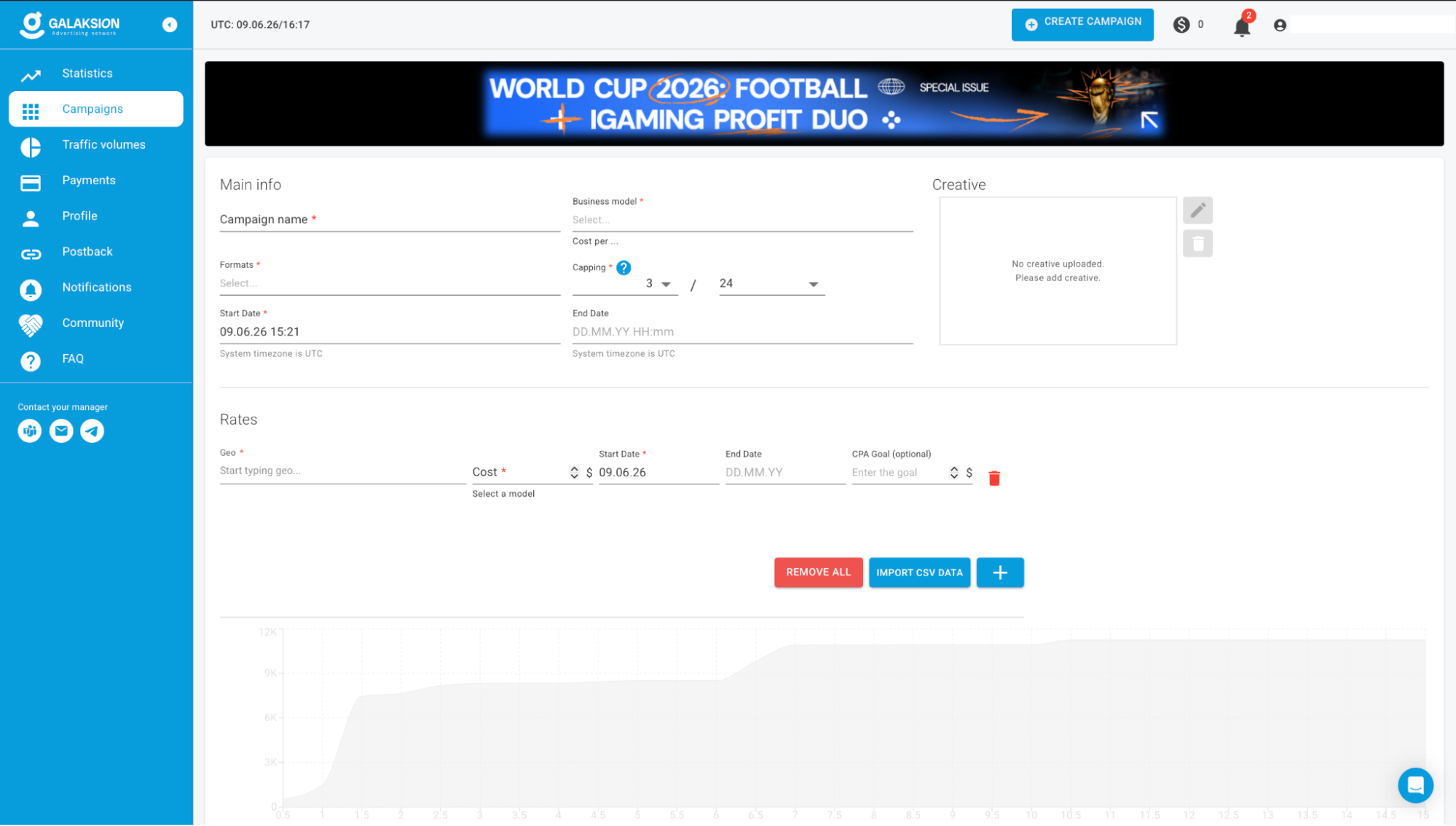Click the Rates End Date field
Screen dimensions: 1456x826
tap(785, 473)
